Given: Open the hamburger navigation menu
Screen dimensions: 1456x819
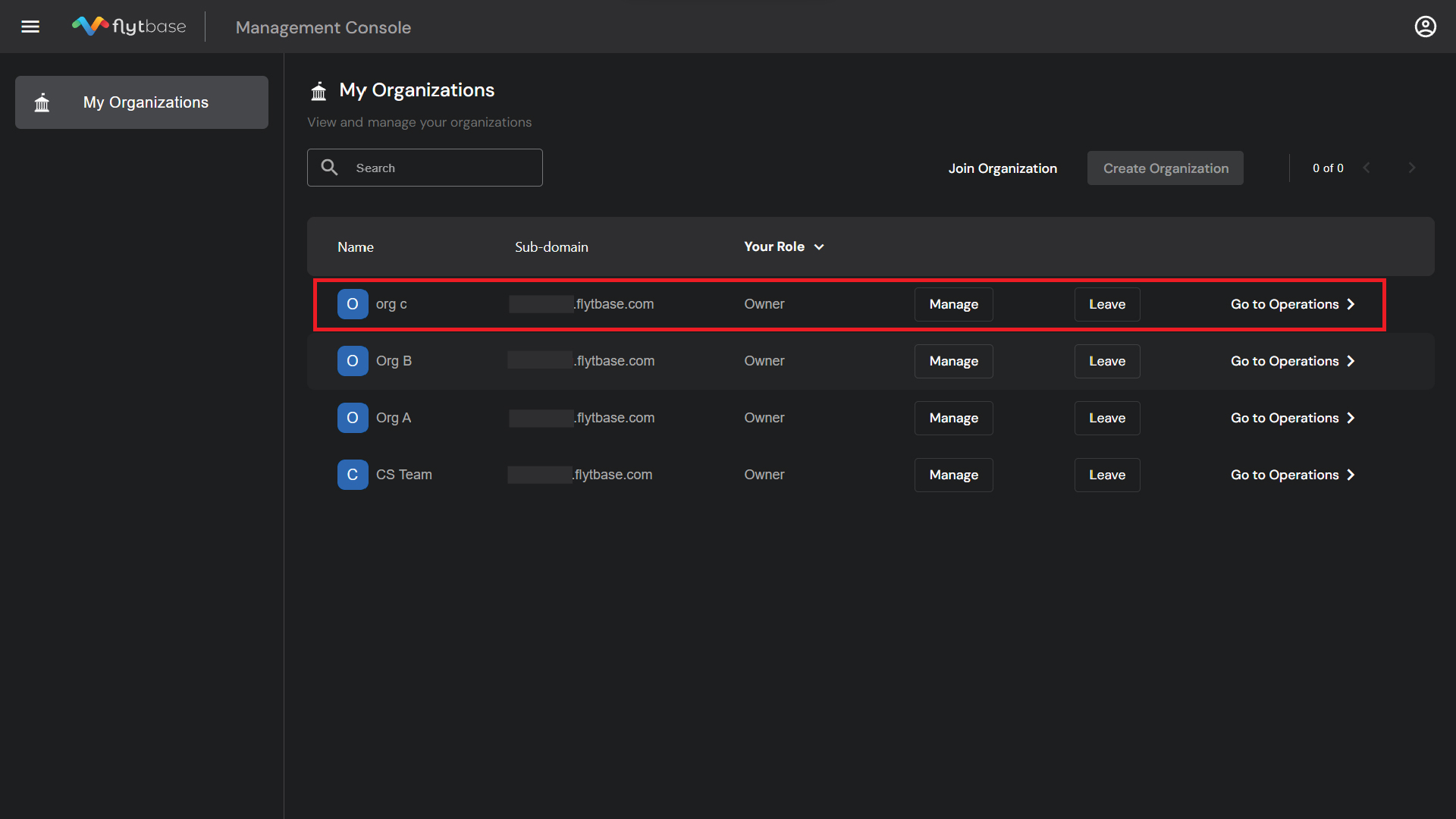Looking at the screenshot, I should pyautogui.click(x=30, y=27).
